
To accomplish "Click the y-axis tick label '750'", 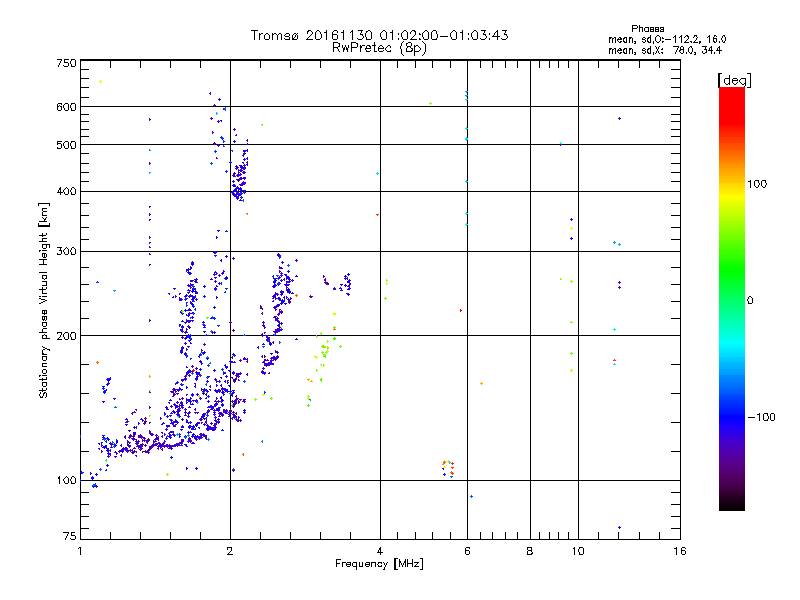I will click(x=66, y=63).
